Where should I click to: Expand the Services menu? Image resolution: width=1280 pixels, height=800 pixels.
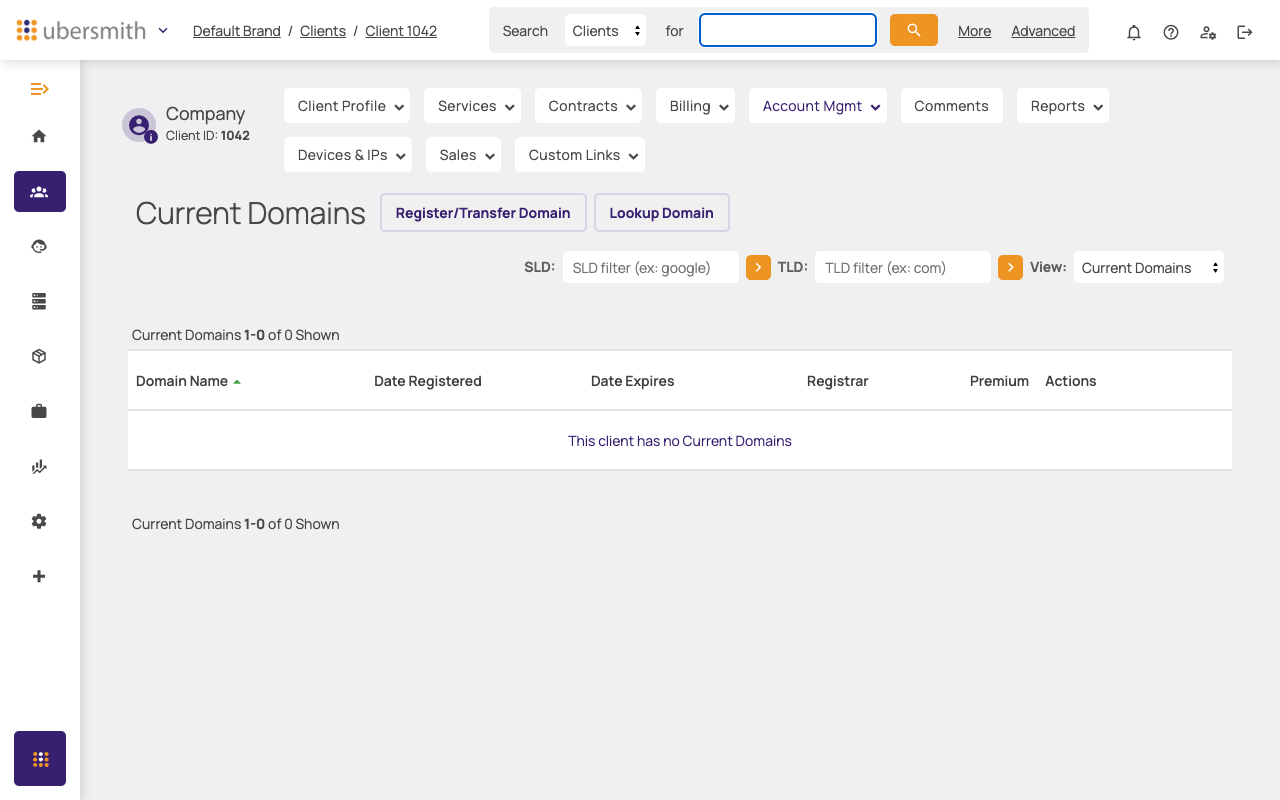pyautogui.click(x=472, y=106)
